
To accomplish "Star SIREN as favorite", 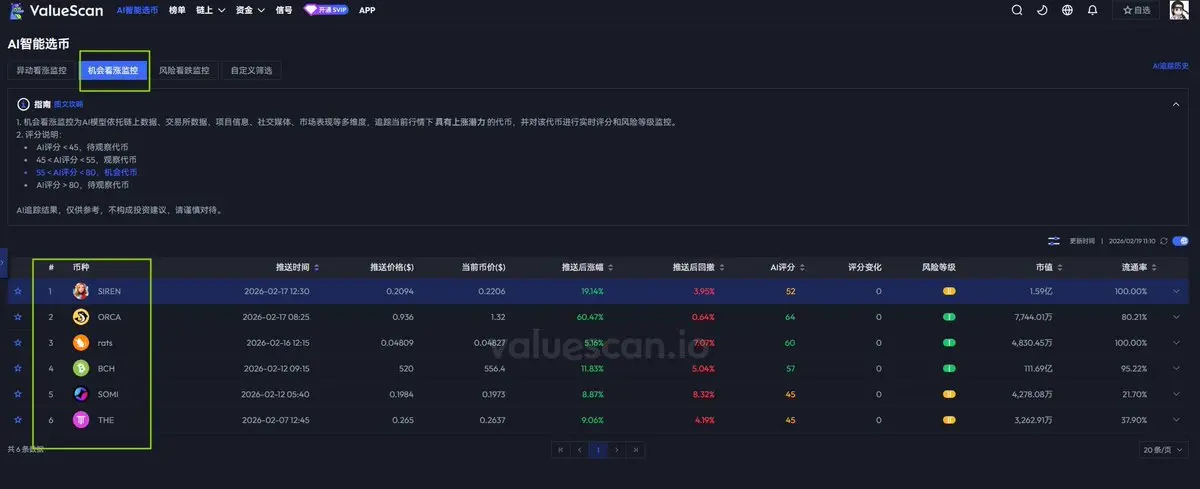I will [x=17, y=291].
